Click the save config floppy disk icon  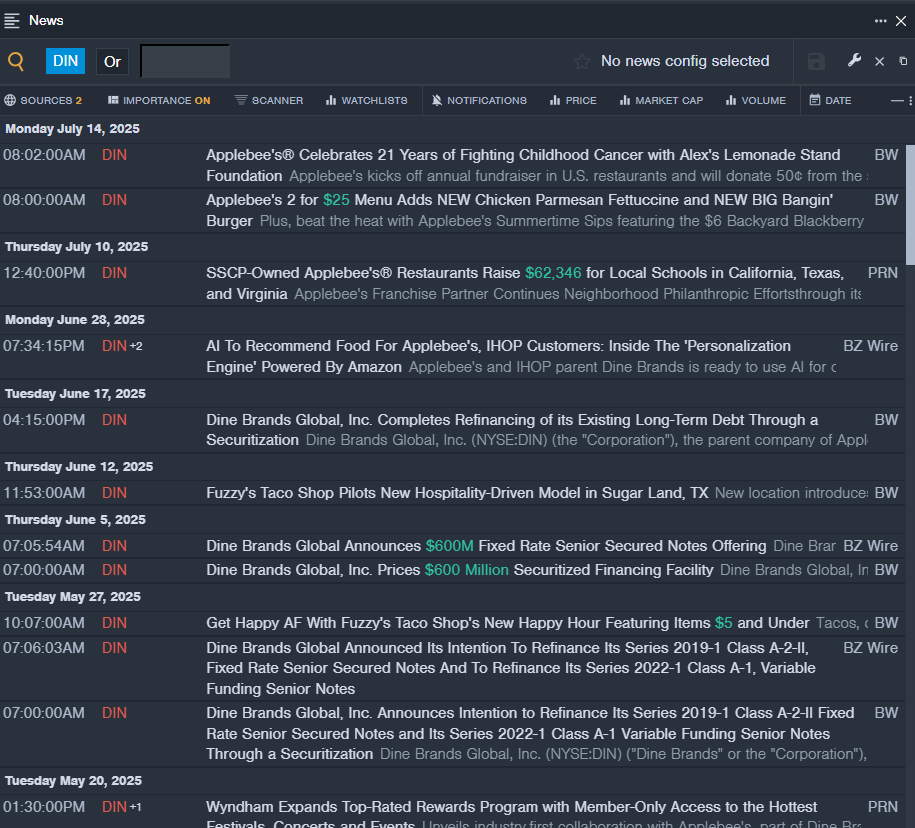click(x=816, y=61)
